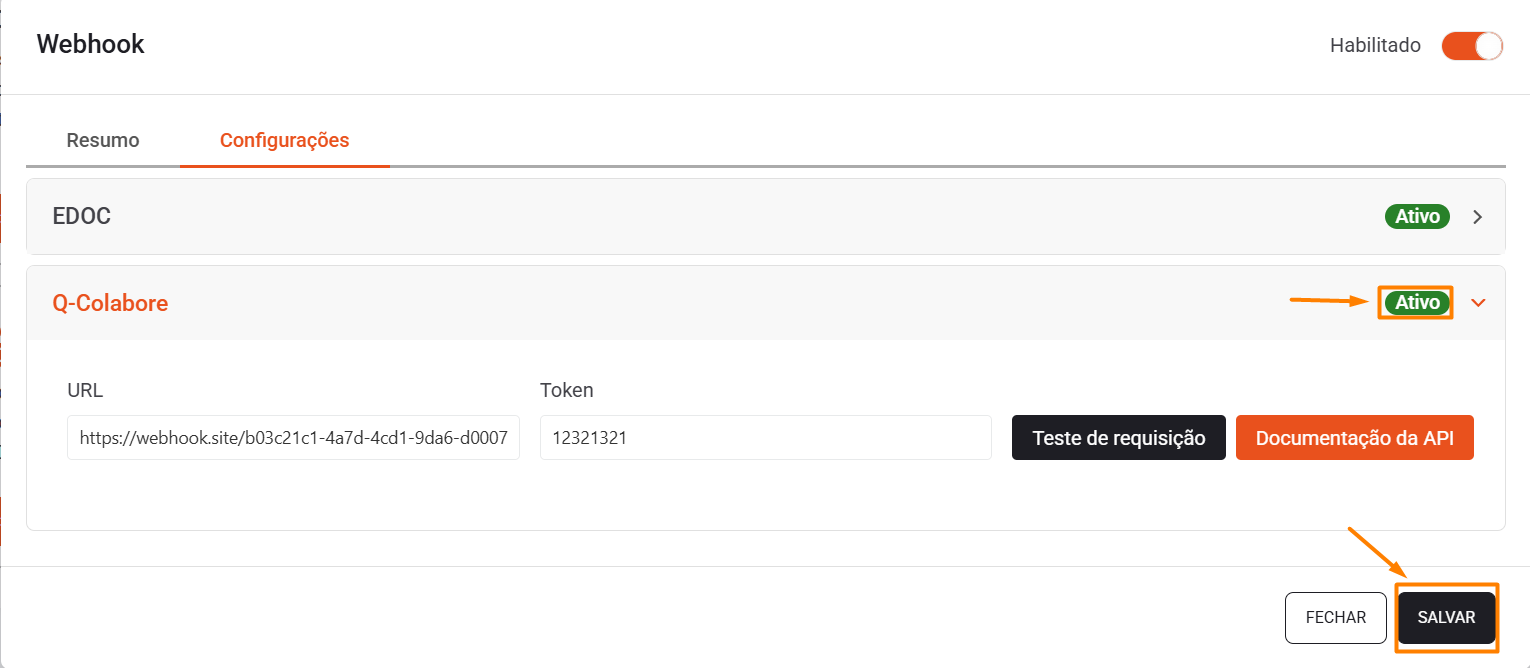This screenshot has height=668, width=1530.
Task: Click the Token field label
Action: (x=567, y=390)
